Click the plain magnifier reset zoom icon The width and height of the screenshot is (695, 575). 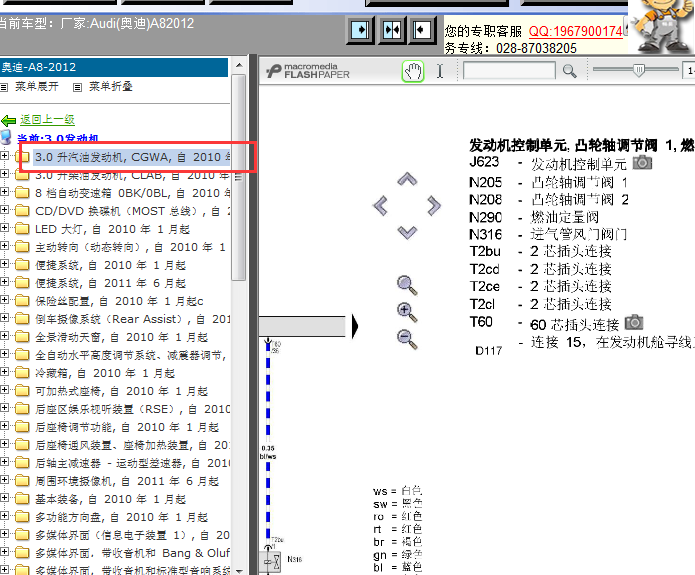pos(407,285)
